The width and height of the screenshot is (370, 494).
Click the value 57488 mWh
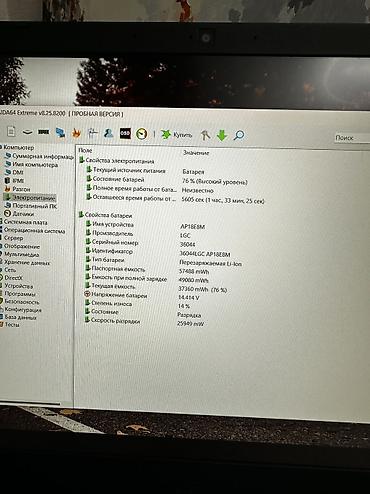pos(194,272)
